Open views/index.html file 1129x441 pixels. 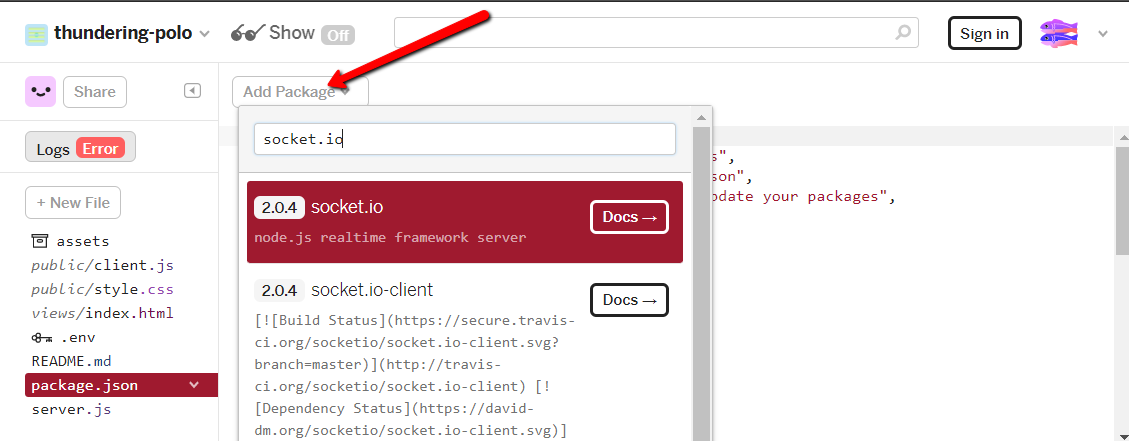point(102,313)
